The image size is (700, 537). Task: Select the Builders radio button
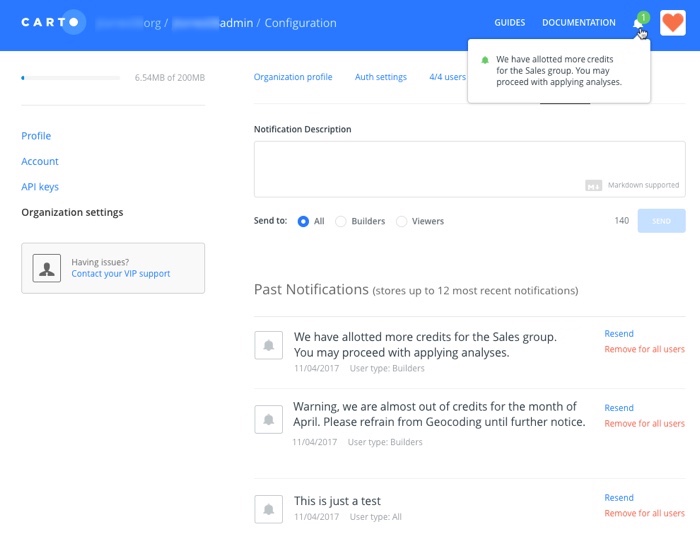[341, 221]
